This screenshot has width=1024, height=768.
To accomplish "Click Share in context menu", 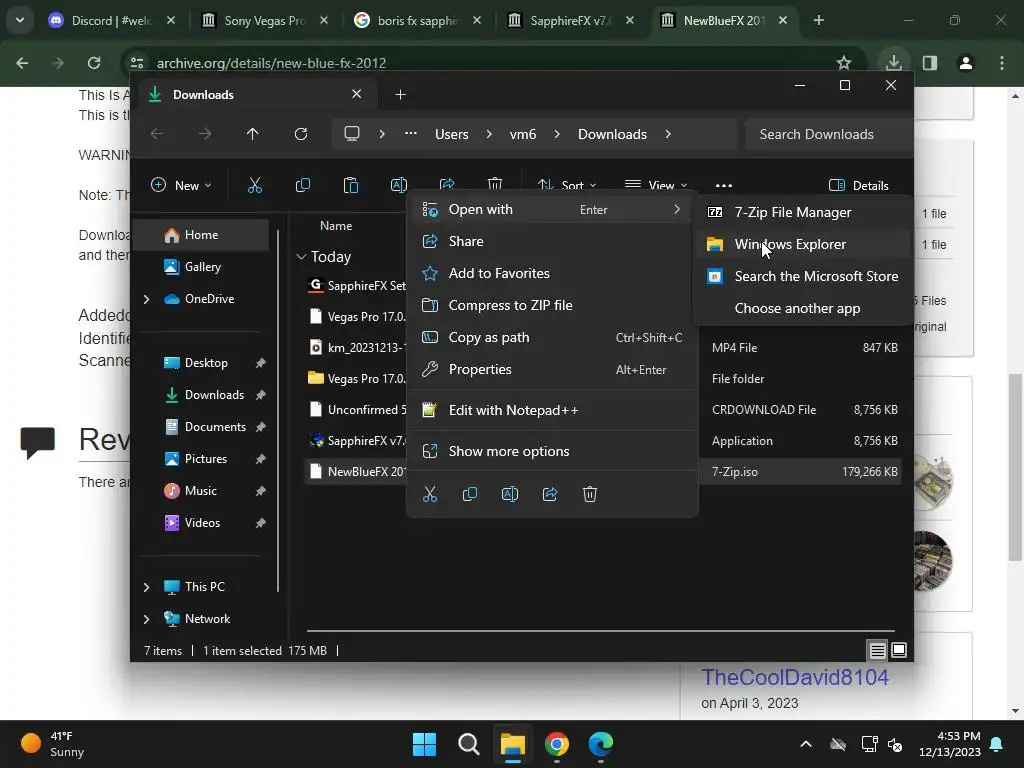I will pos(552,241).
